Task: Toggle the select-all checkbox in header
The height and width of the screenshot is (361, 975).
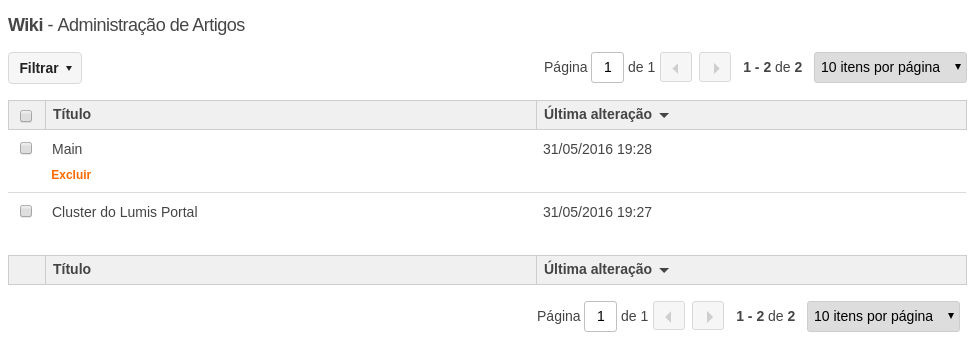Action: [x=26, y=116]
